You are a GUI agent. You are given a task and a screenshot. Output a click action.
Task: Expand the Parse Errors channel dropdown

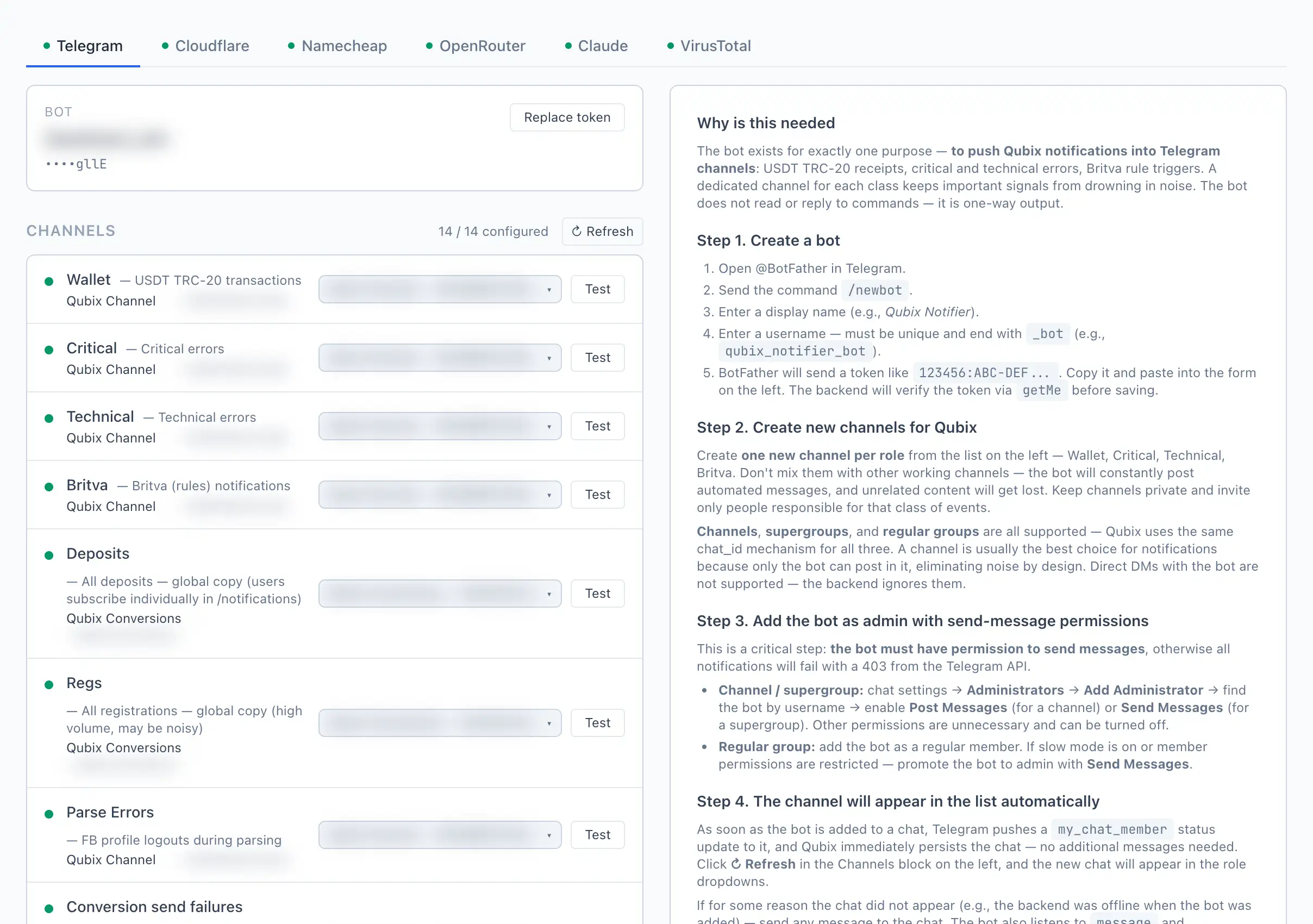[440, 835]
